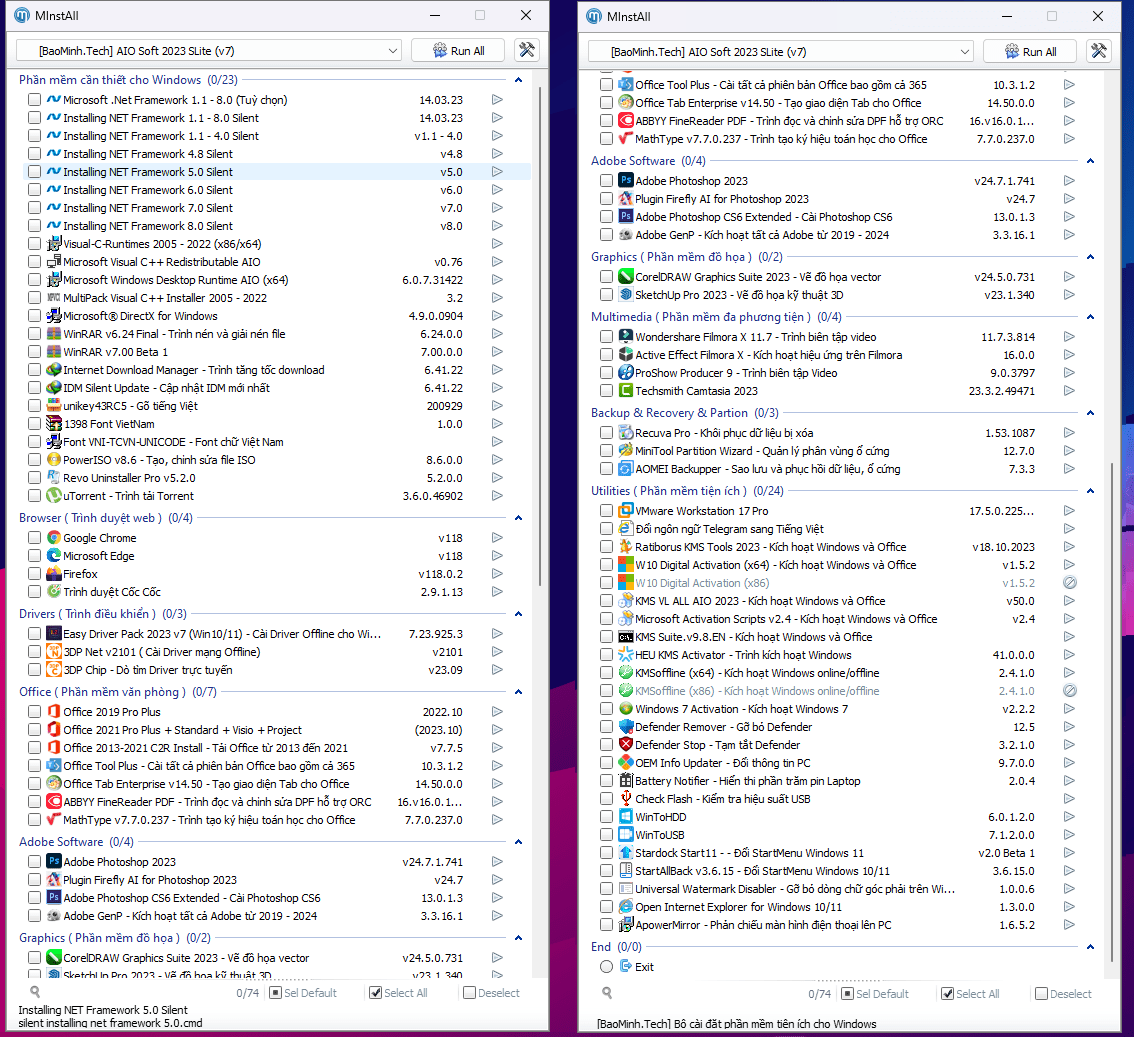This screenshot has height=1037, width=1134.
Task: Tick the 3DP Net v2101 checkbox
Action: [34, 652]
